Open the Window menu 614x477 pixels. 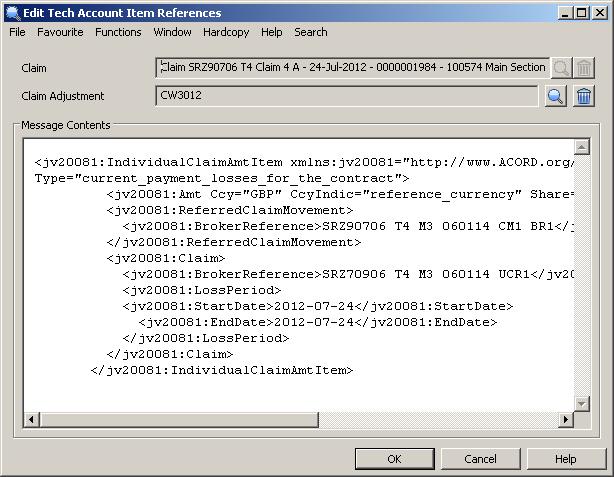[172, 32]
